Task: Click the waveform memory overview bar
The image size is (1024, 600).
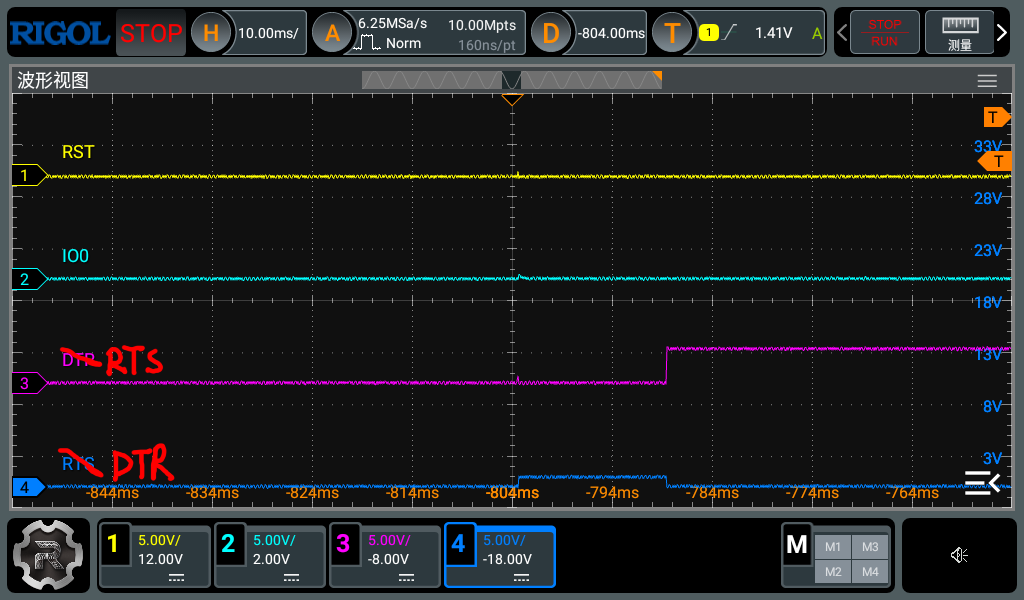Action: [x=512, y=80]
